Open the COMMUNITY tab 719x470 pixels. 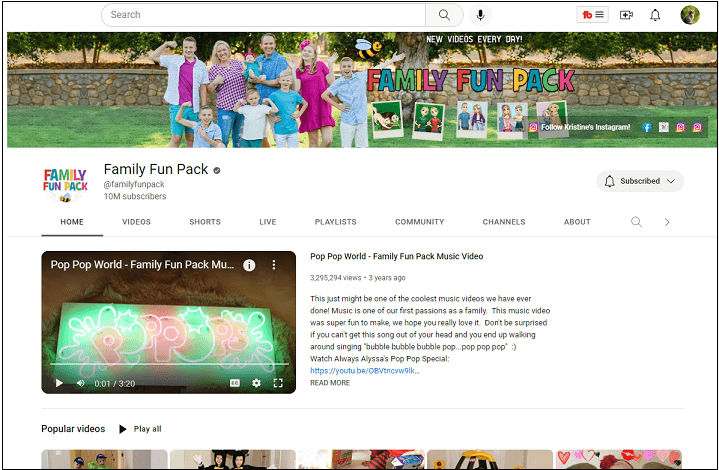pyautogui.click(x=420, y=222)
